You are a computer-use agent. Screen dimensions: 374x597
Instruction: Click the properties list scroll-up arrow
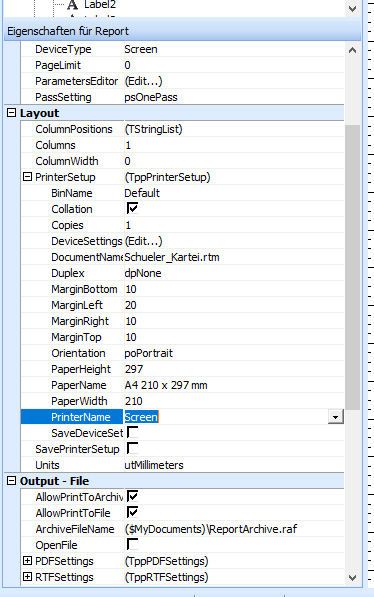pos(353,50)
